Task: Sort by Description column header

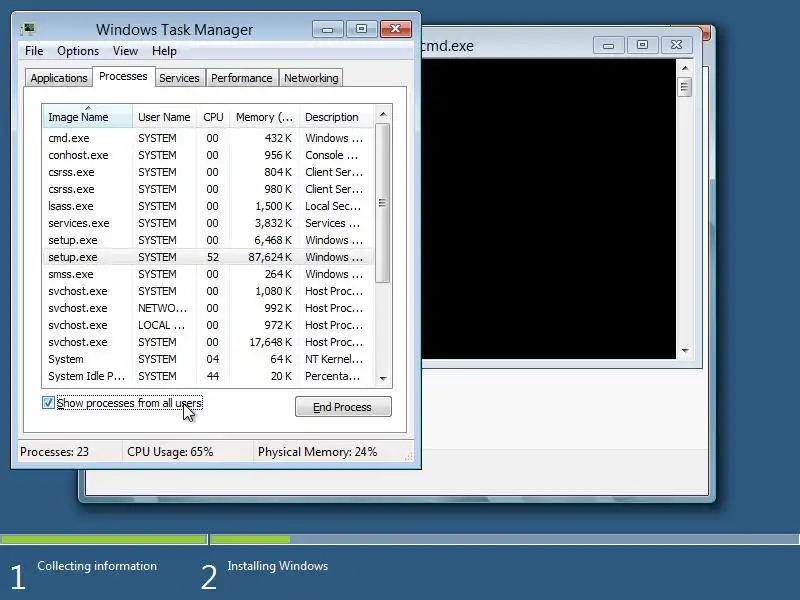Action: click(336, 117)
